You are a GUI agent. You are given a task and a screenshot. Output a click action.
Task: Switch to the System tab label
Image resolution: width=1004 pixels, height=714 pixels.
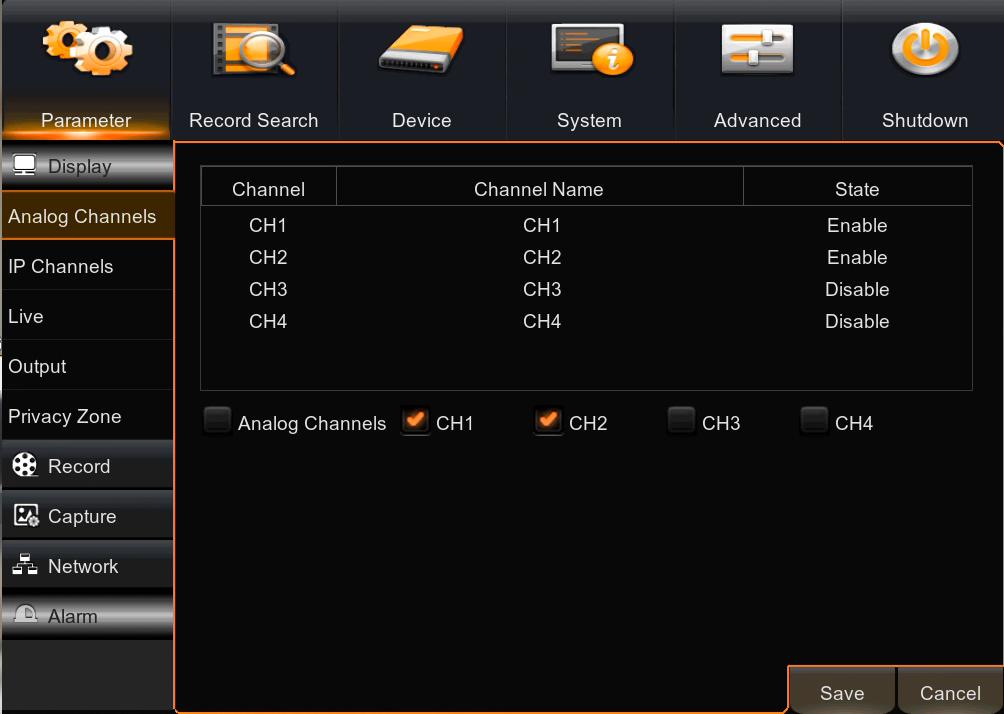(589, 120)
